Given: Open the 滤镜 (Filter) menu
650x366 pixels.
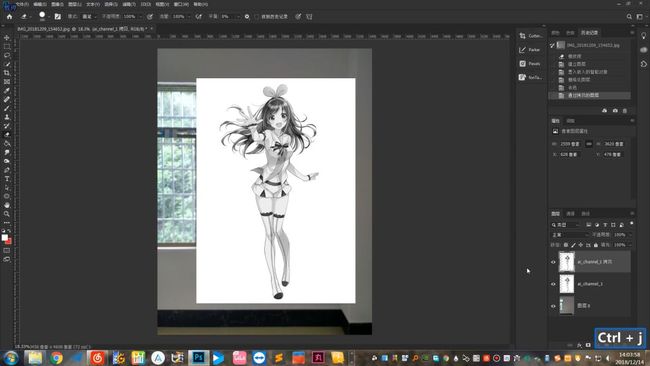Looking at the screenshot, I should coord(129,4).
